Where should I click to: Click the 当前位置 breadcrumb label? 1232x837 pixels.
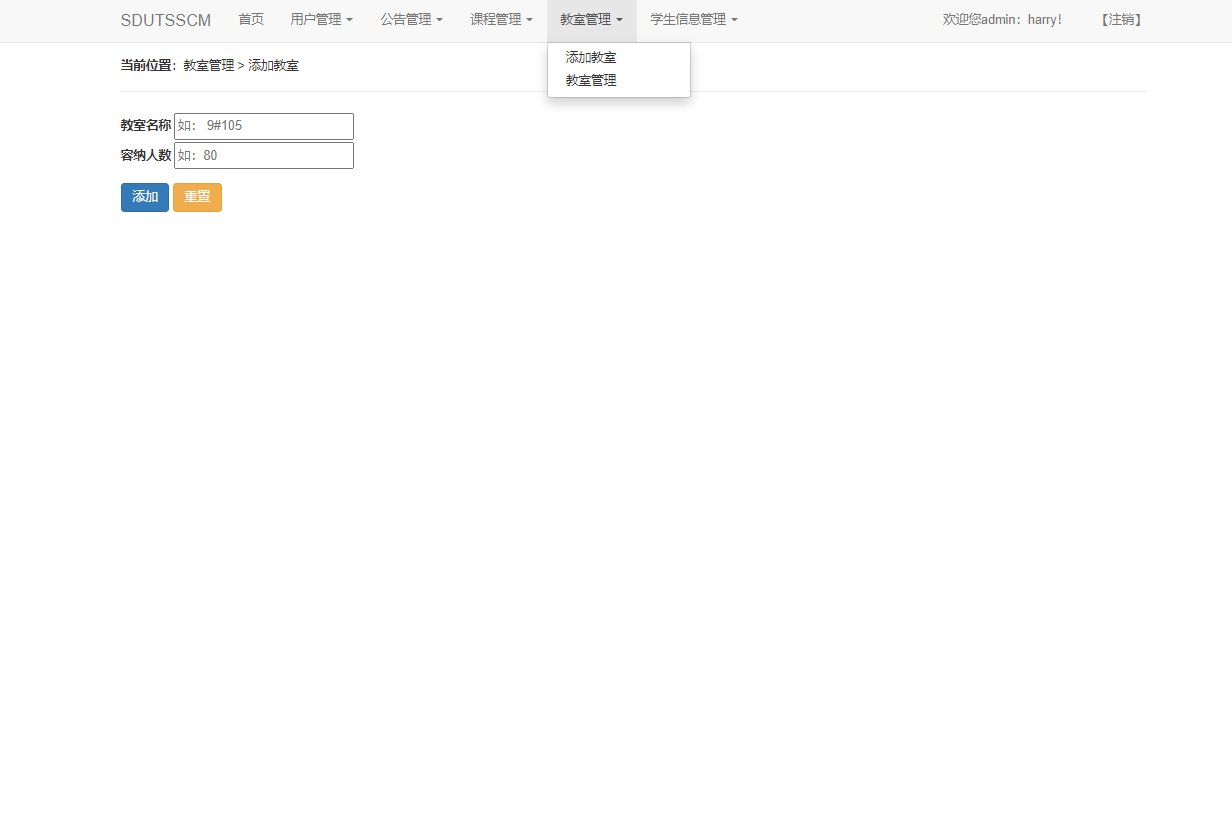[146, 64]
